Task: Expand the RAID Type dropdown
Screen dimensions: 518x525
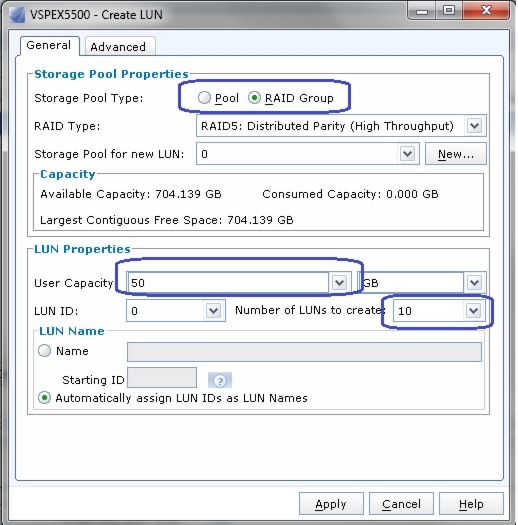Action: click(x=474, y=126)
